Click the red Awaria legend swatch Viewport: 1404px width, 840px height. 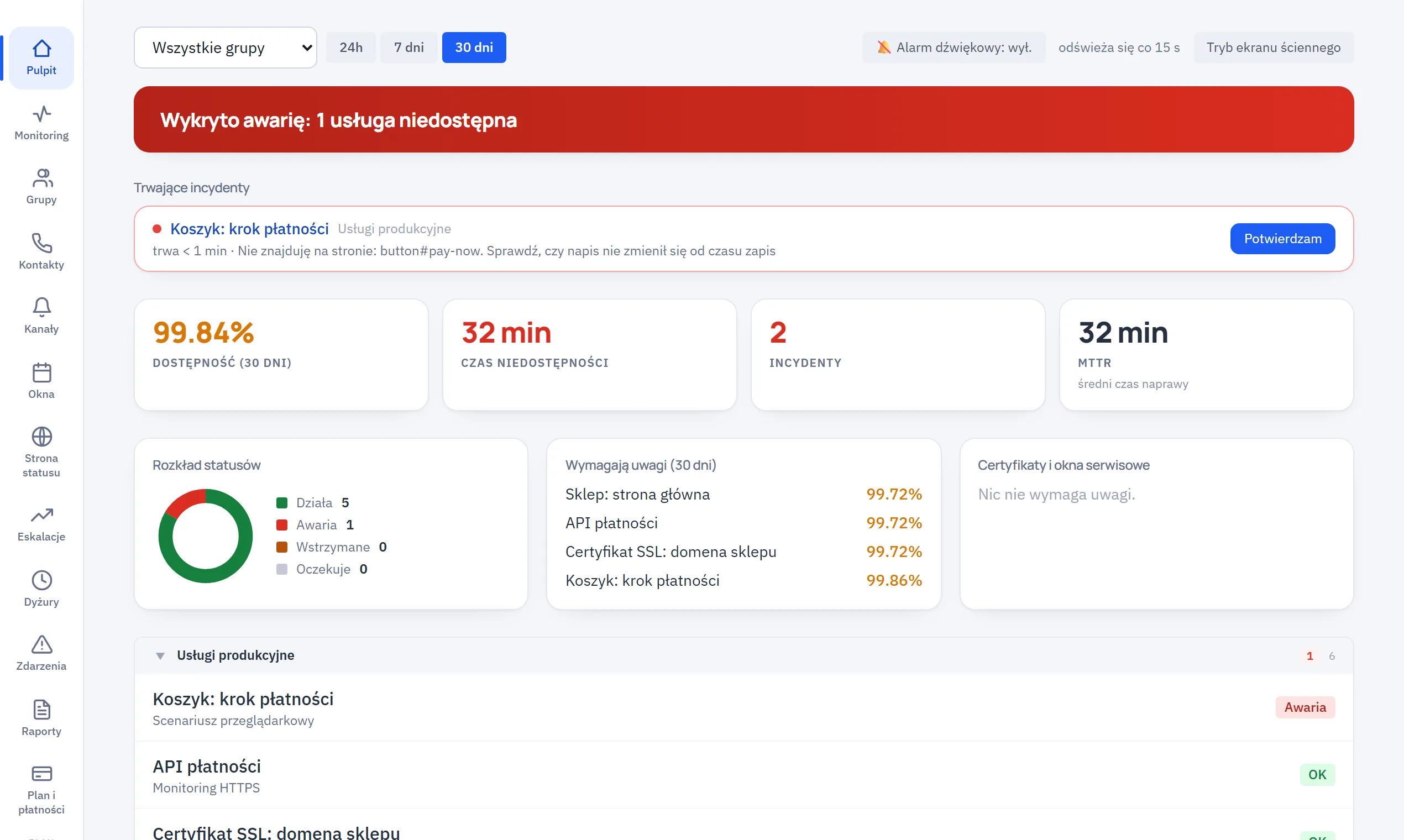pos(282,524)
